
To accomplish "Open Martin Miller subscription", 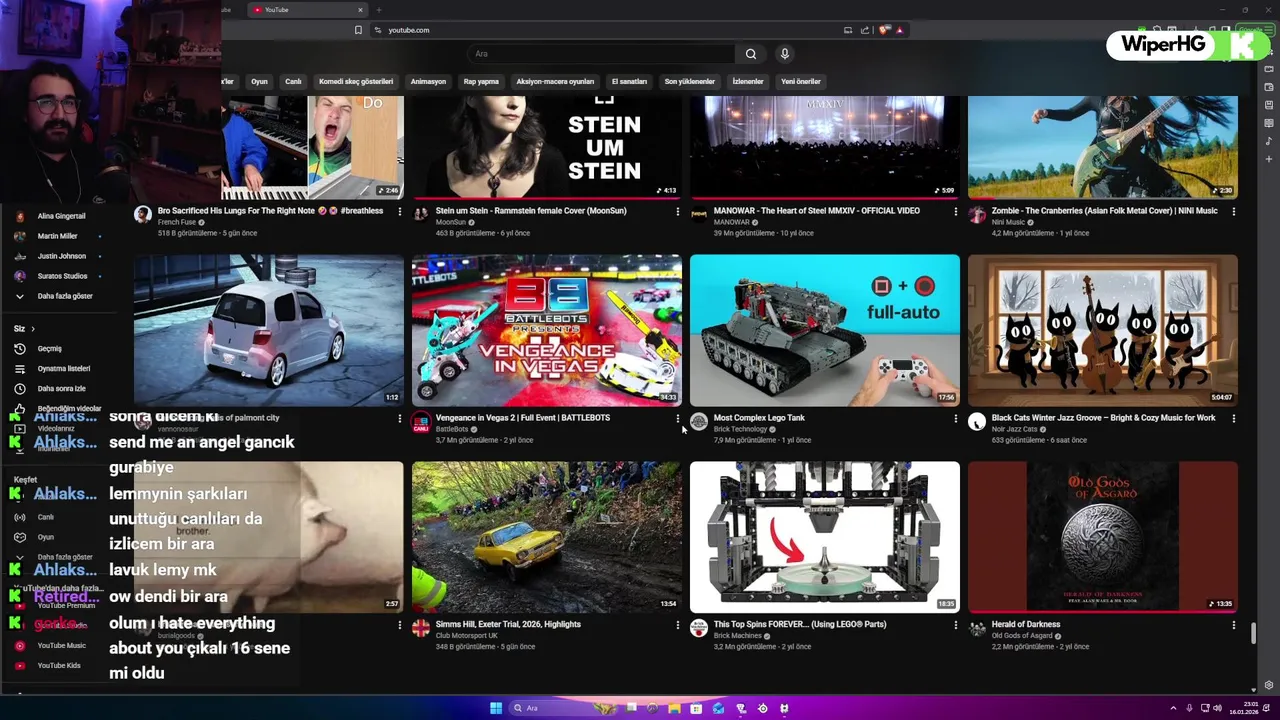I will [55, 236].
